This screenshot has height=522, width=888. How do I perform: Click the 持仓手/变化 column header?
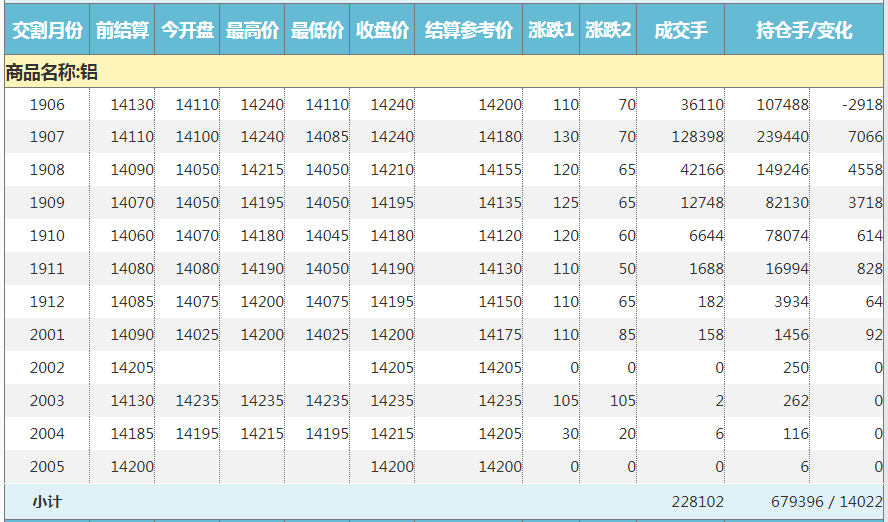tap(805, 31)
